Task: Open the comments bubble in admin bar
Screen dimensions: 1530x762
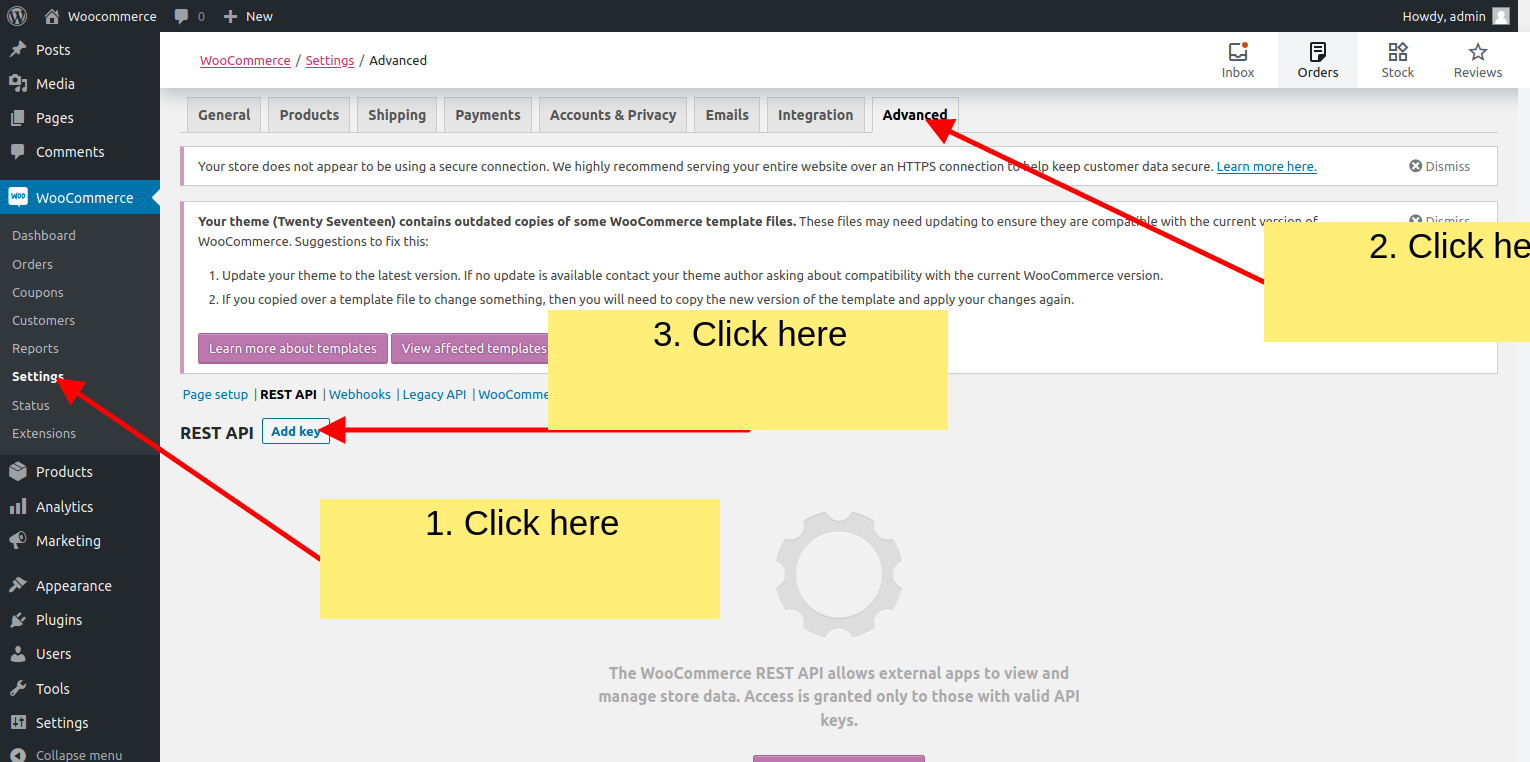Action: (181, 16)
